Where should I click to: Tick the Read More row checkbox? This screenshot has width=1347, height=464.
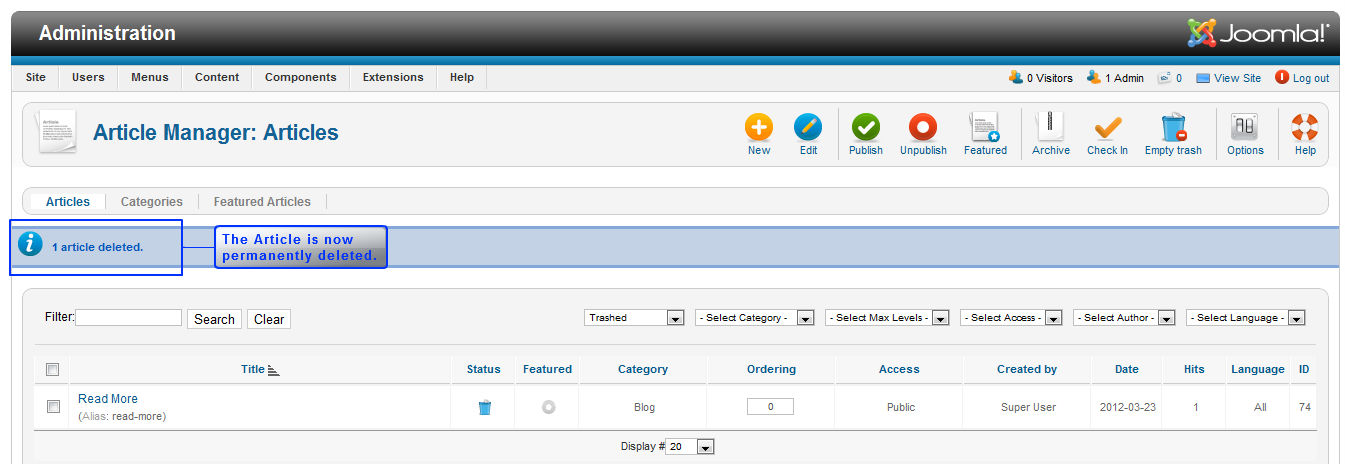coord(53,407)
